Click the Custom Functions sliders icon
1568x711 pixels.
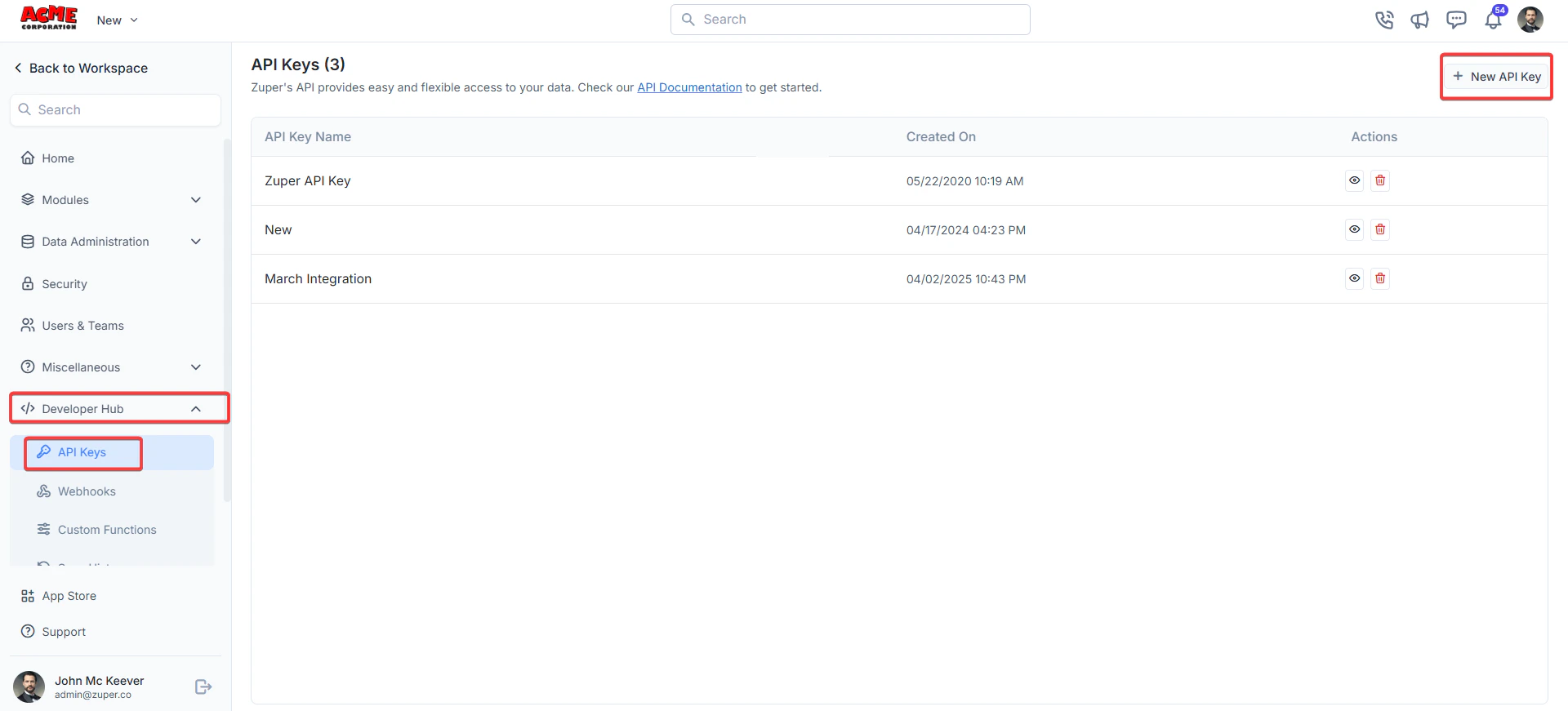[x=44, y=529]
